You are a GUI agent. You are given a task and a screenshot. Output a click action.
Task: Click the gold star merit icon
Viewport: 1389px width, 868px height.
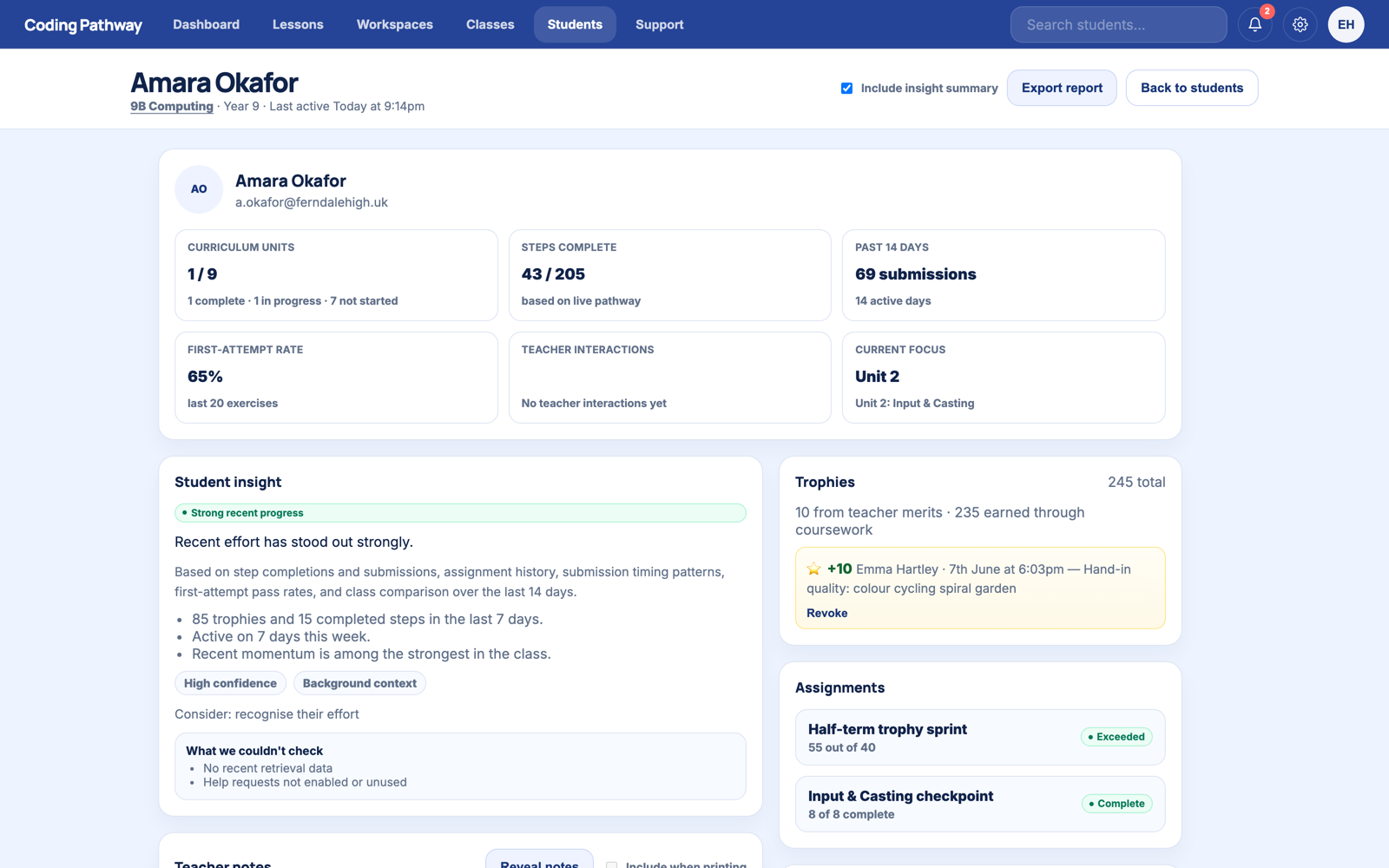coord(813,569)
